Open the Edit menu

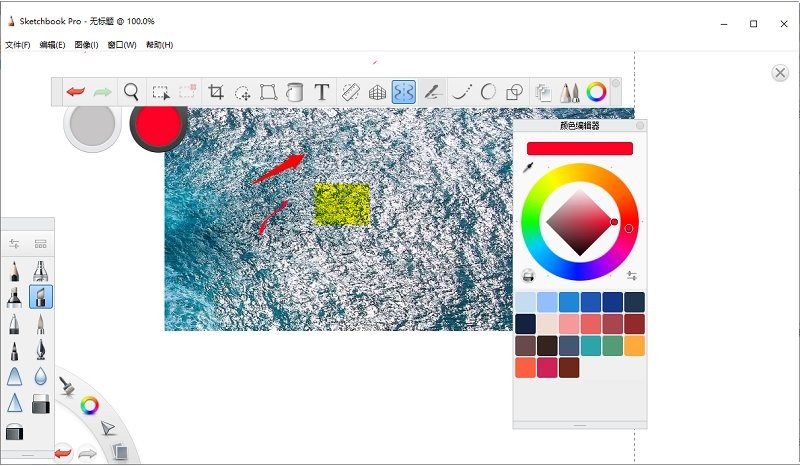52,45
